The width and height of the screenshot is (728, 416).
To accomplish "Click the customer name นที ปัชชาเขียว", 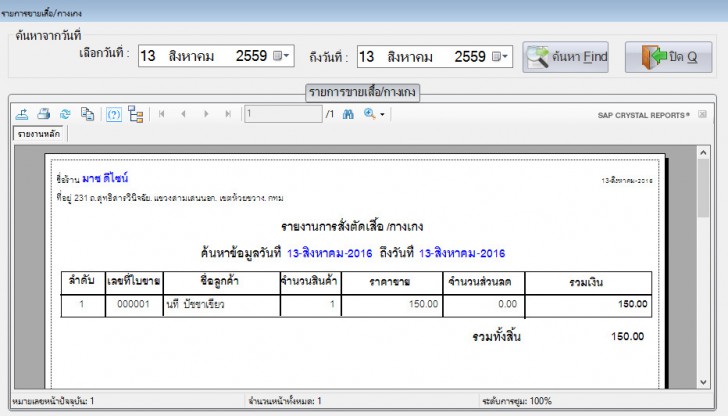I will tap(195, 304).
